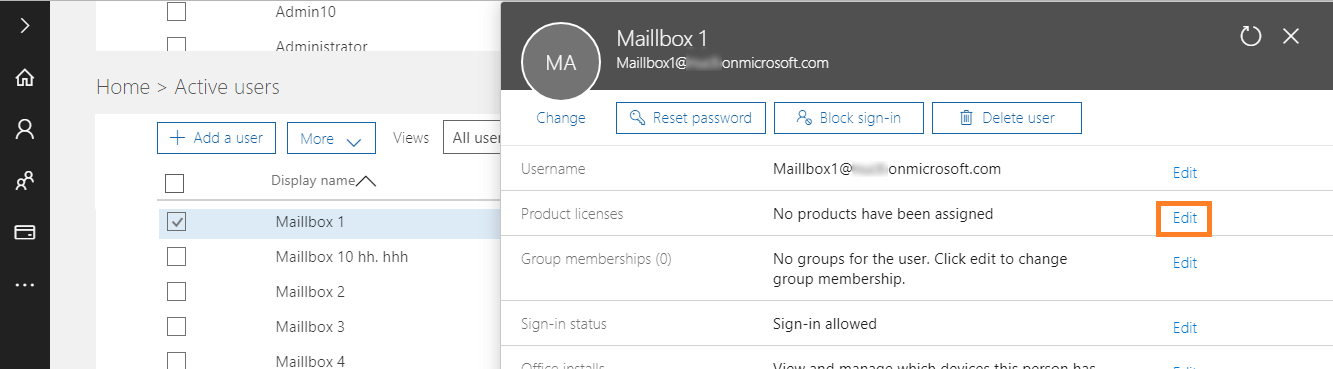Open the Views dropdown filter

coord(473,138)
